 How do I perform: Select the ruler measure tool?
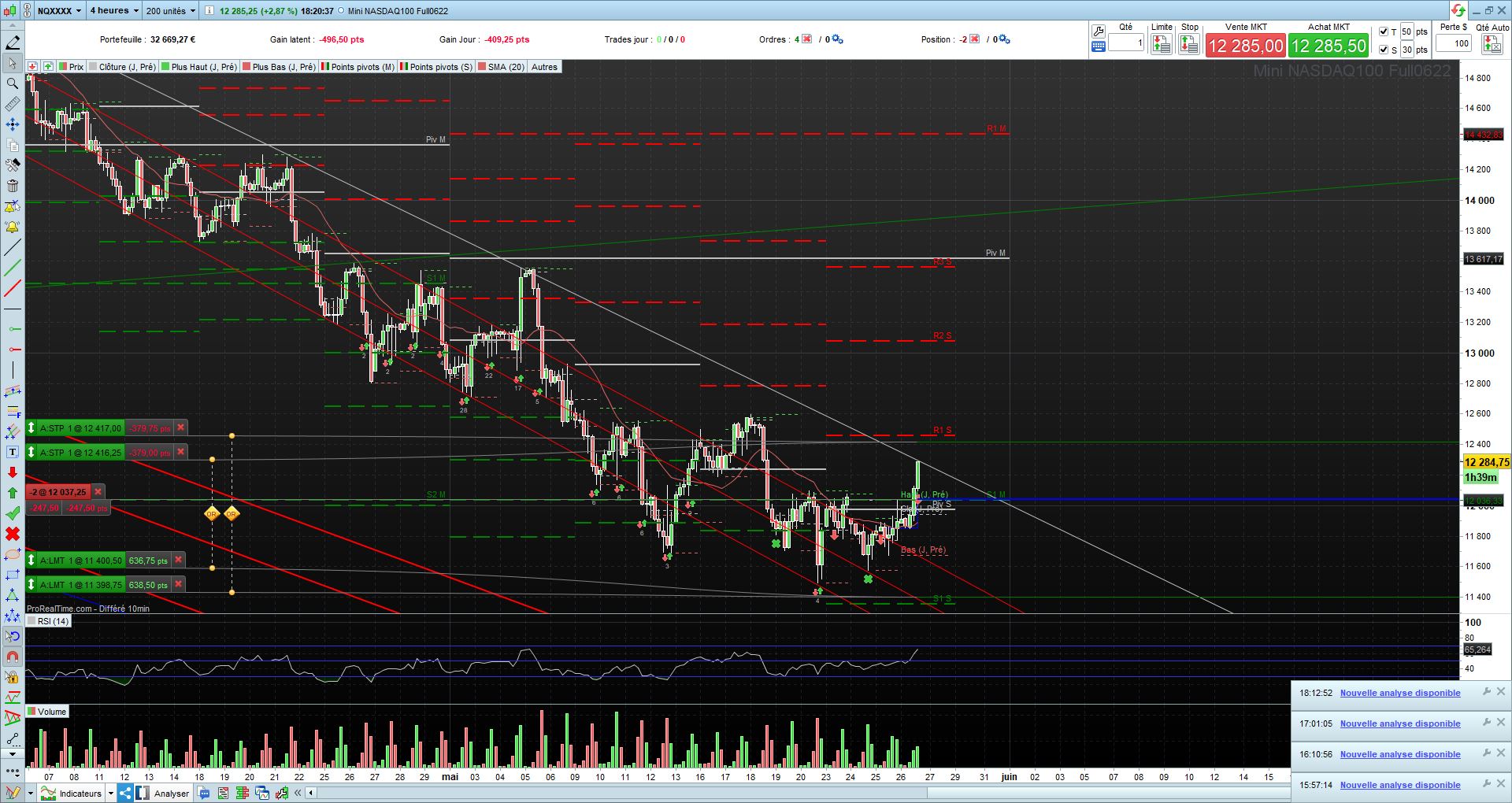pos(13,104)
